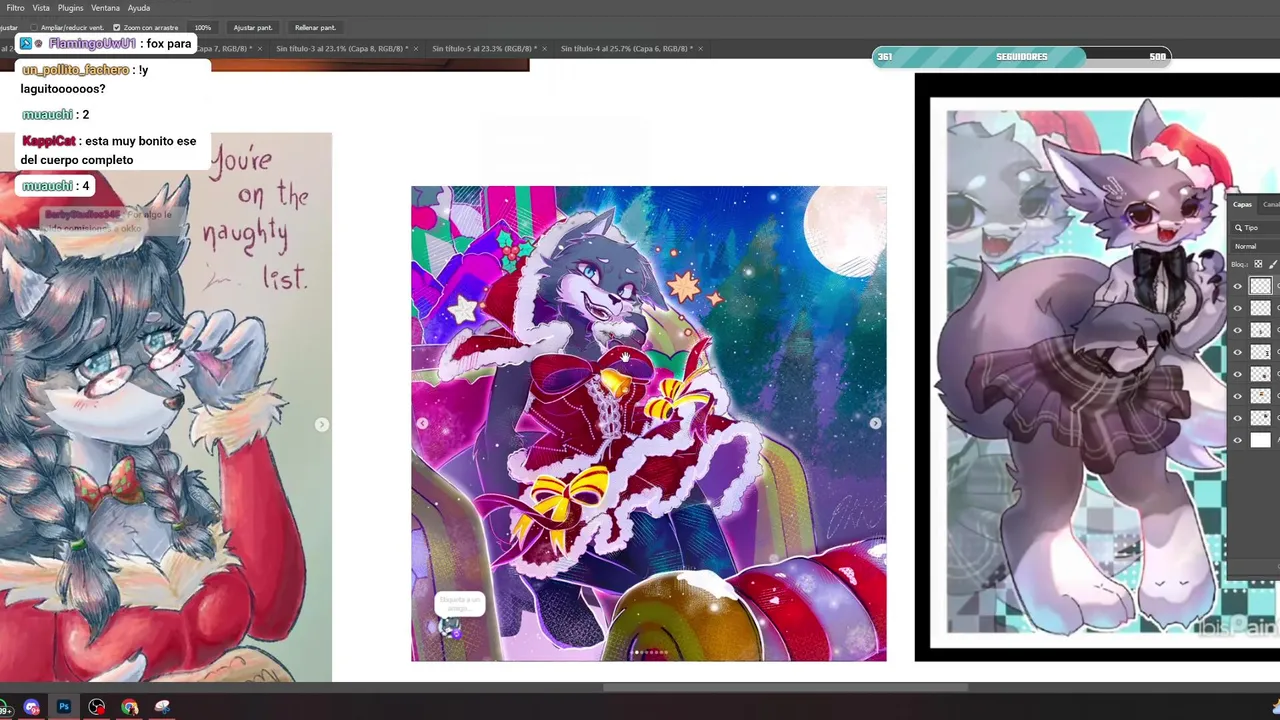The image size is (1280, 720).
Task: Open the Snipping Tool taskbar icon
Action: point(163,707)
